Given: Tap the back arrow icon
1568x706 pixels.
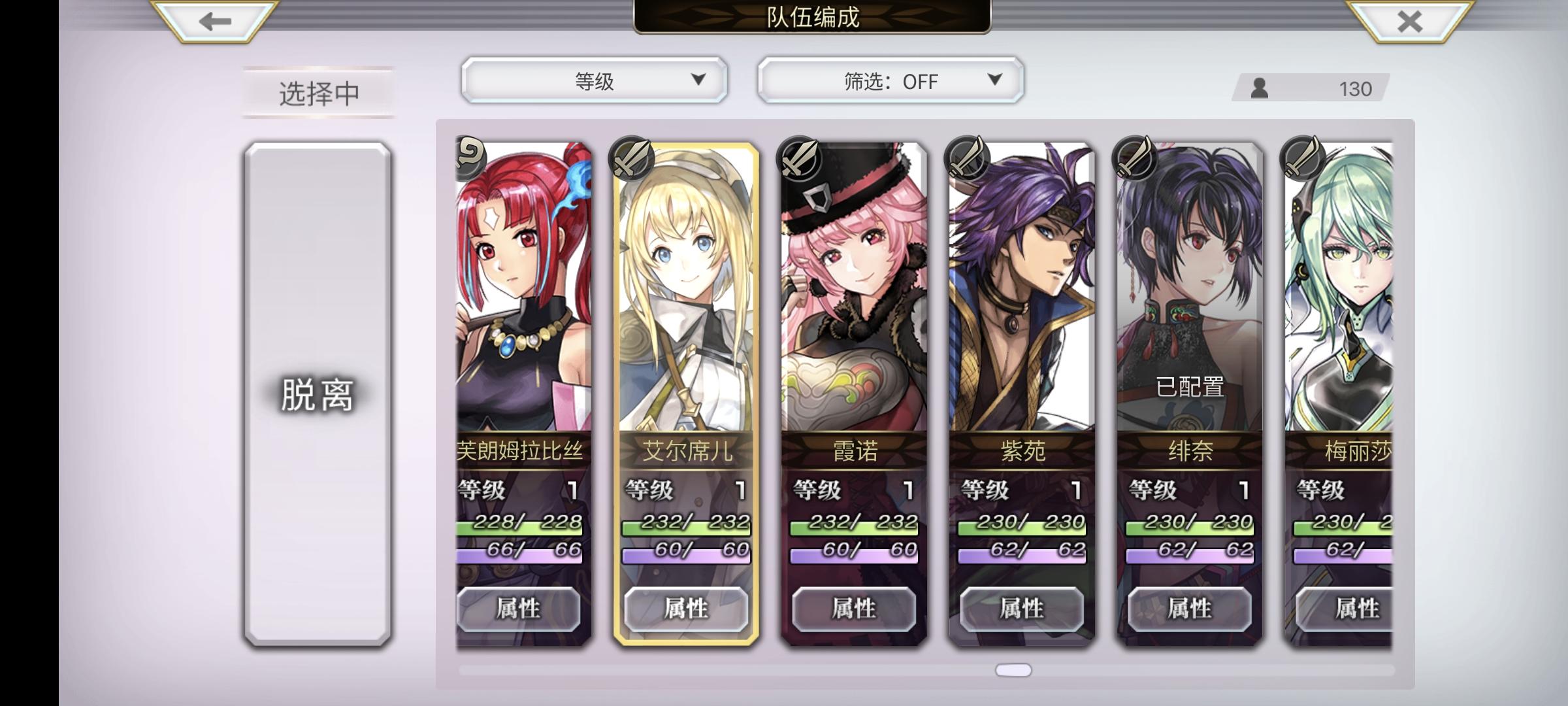Looking at the screenshot, I should (215, 21).
